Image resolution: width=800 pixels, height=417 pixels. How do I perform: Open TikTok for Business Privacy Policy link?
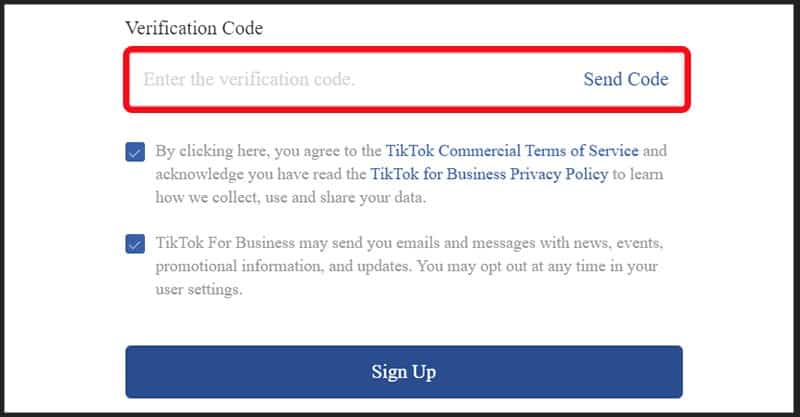pos(489,174)
